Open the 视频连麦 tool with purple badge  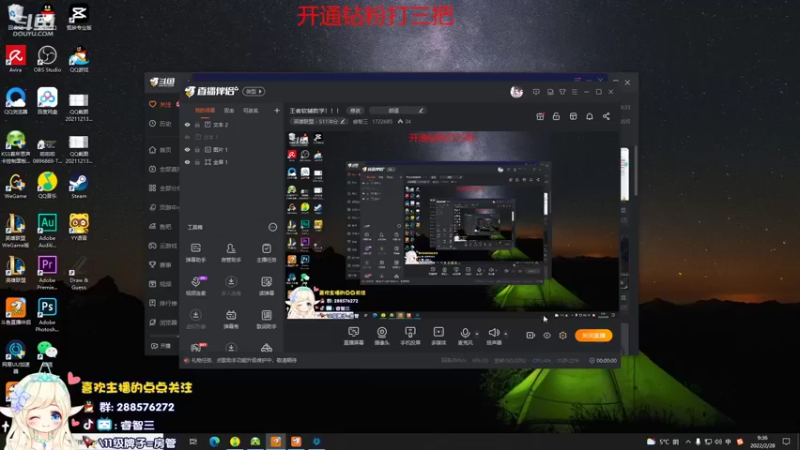(x=195, y=285)
